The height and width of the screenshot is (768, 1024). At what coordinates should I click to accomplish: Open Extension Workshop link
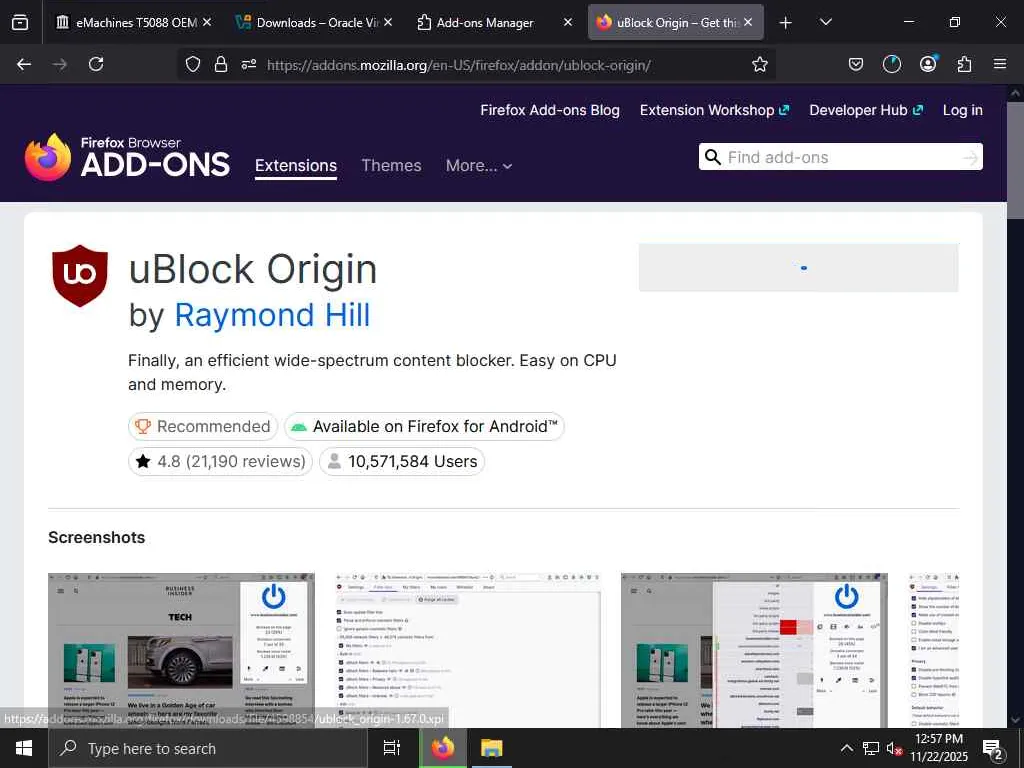[714, 110]
